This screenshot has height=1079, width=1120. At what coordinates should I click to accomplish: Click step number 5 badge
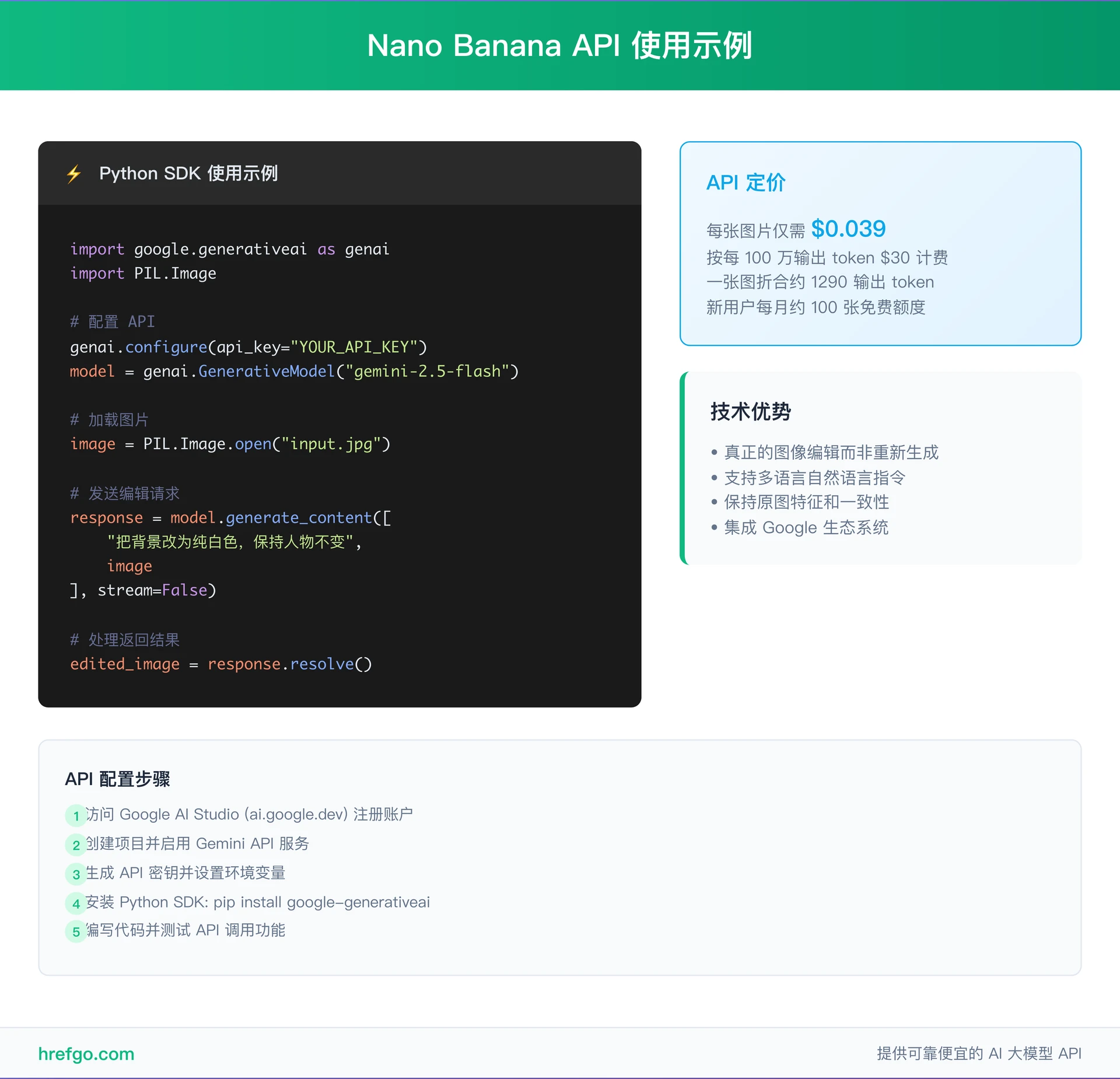tap(76, 931)
